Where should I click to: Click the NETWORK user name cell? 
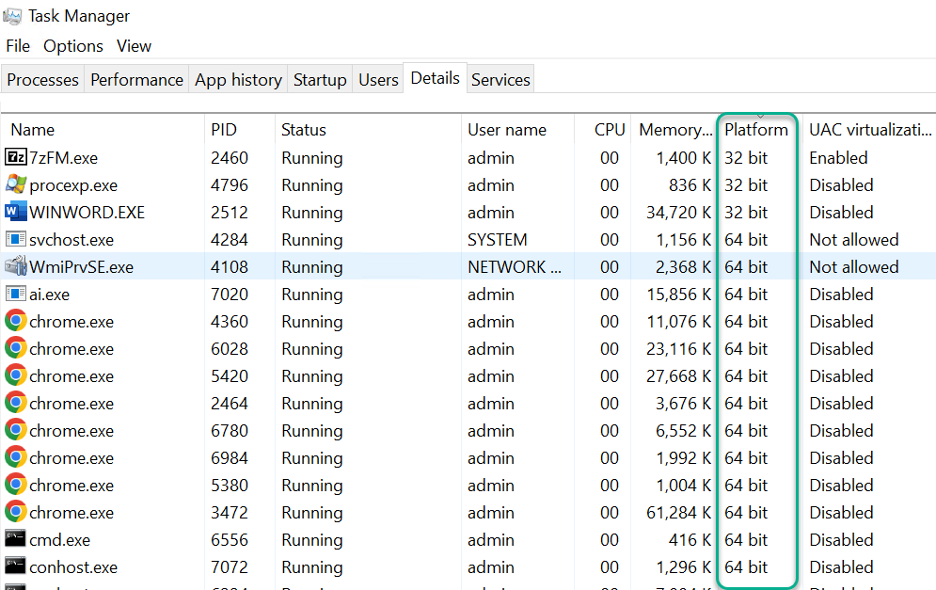coord(514,268)
